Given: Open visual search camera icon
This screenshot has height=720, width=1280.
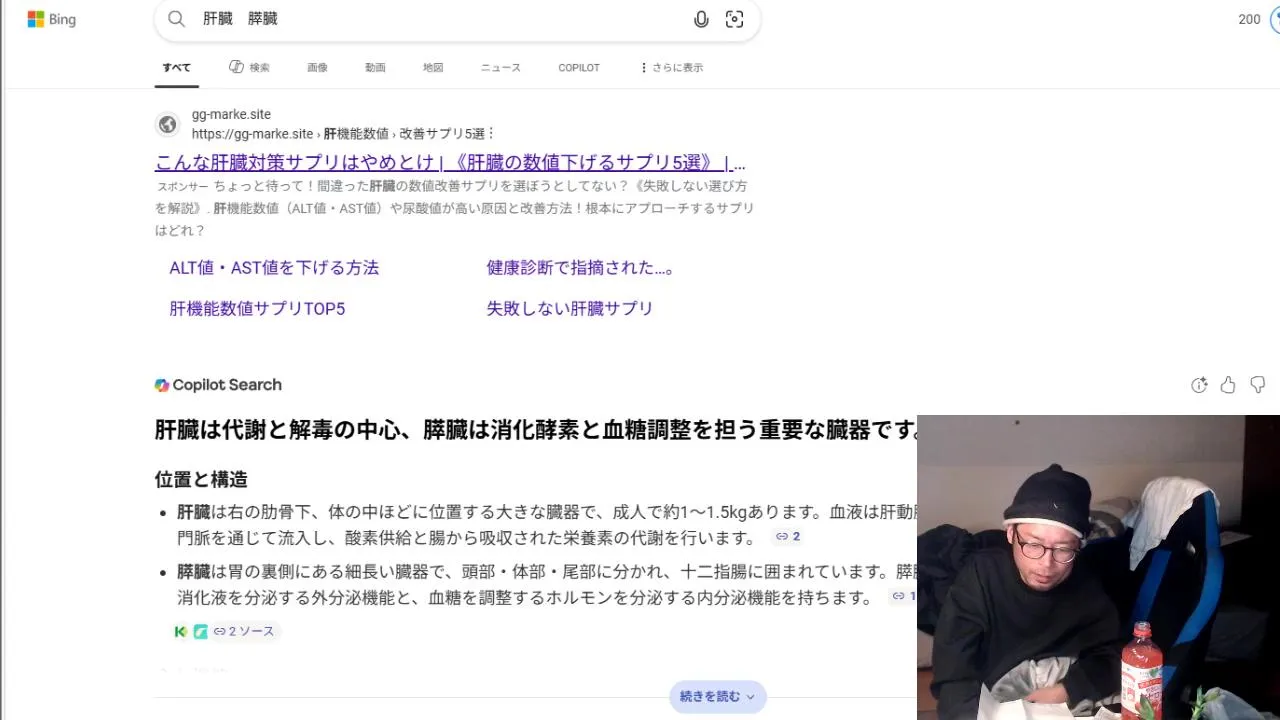Looking at the screenshot, I should click(734, 19).
